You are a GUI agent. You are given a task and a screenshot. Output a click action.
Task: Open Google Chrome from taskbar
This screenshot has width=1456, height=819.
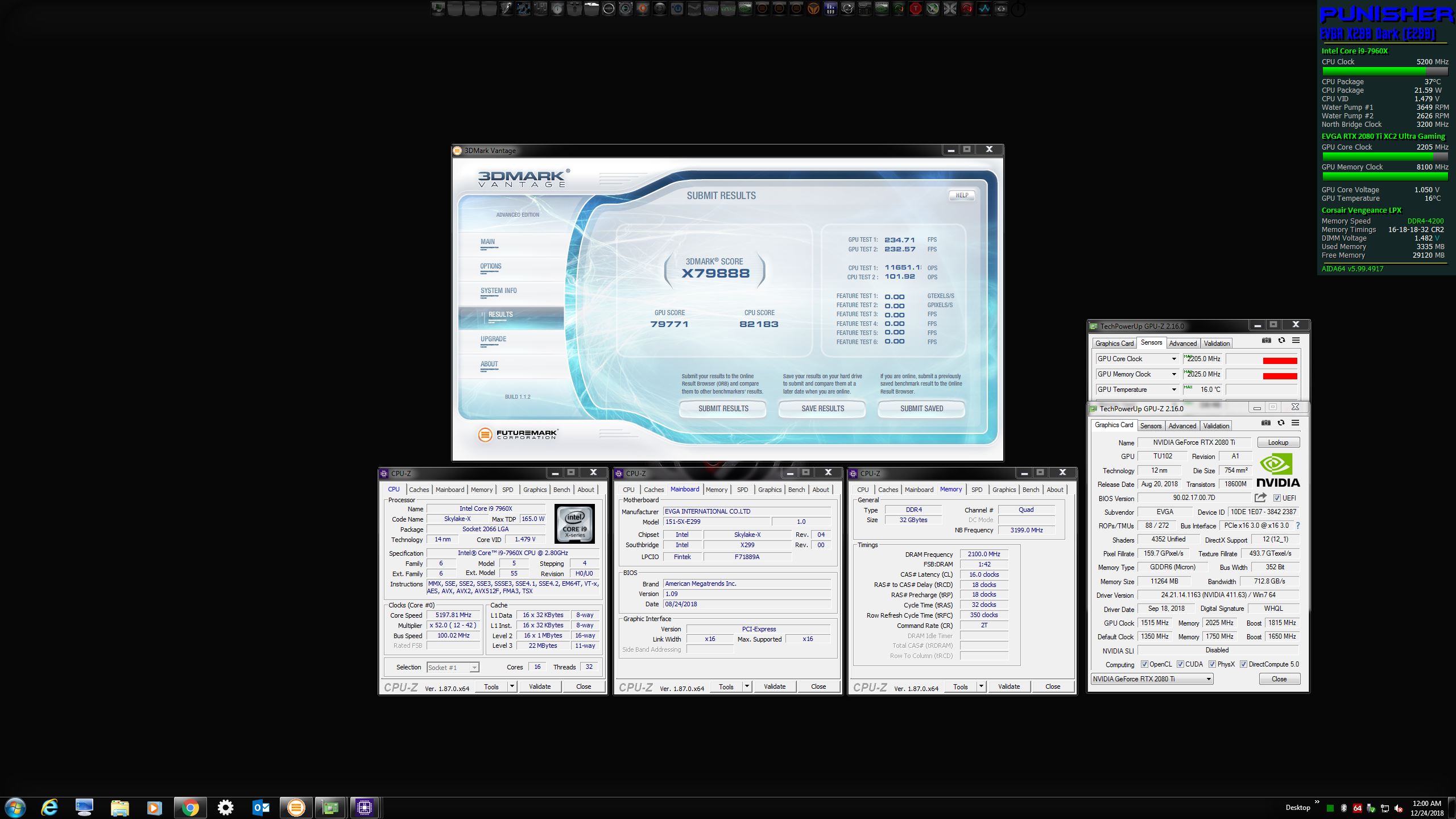click(190, 807)
